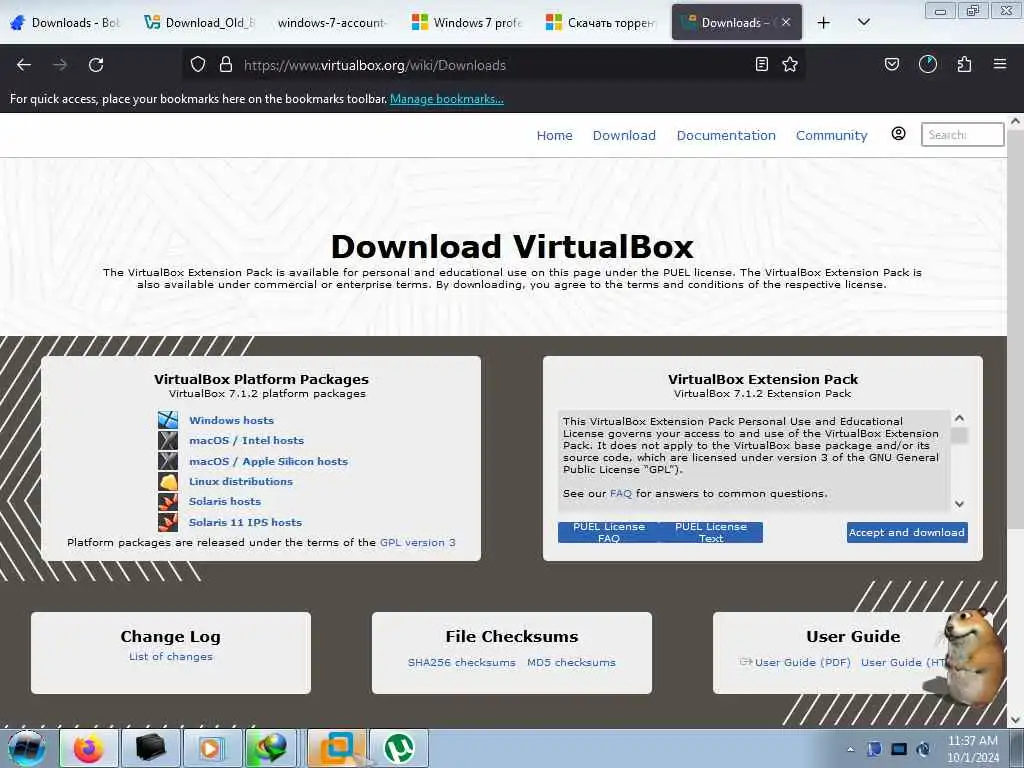The image size is (1024, 768).
Task: Open uTorrent from the taskbar
Action: [398, 748]
